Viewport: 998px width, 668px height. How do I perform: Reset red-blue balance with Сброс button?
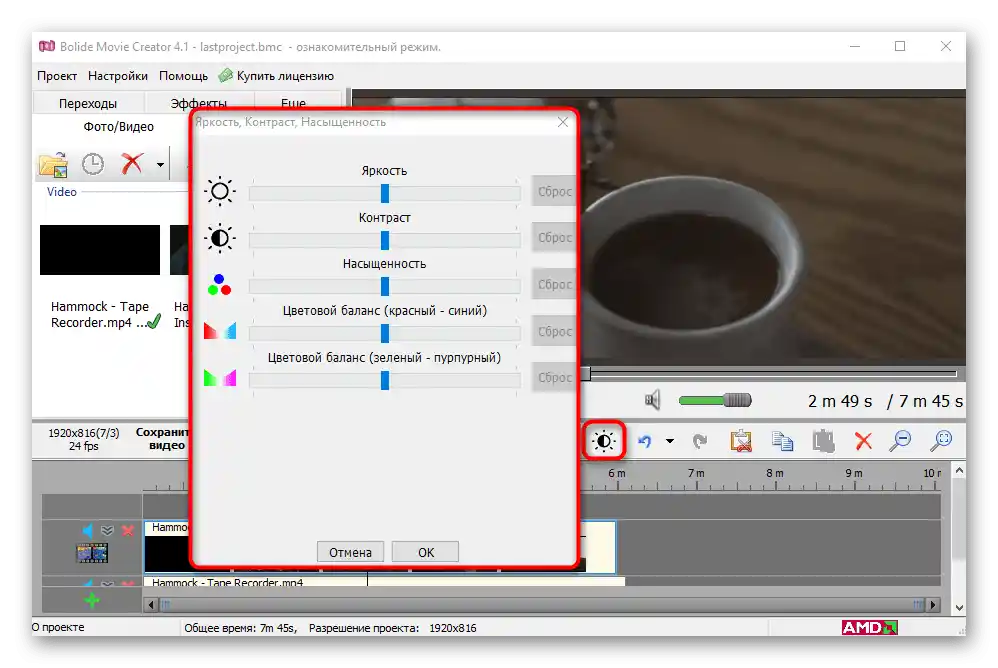click(x=554, y=331)
